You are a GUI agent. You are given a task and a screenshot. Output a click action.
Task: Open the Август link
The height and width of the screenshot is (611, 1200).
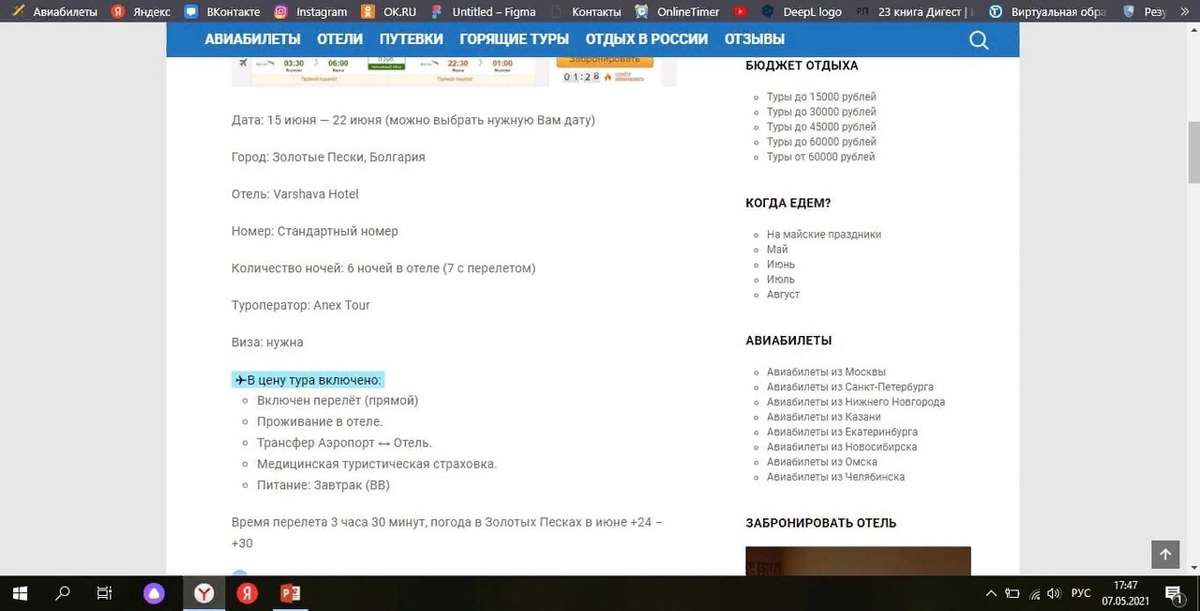pyautogui.click(x=783, y=294)
